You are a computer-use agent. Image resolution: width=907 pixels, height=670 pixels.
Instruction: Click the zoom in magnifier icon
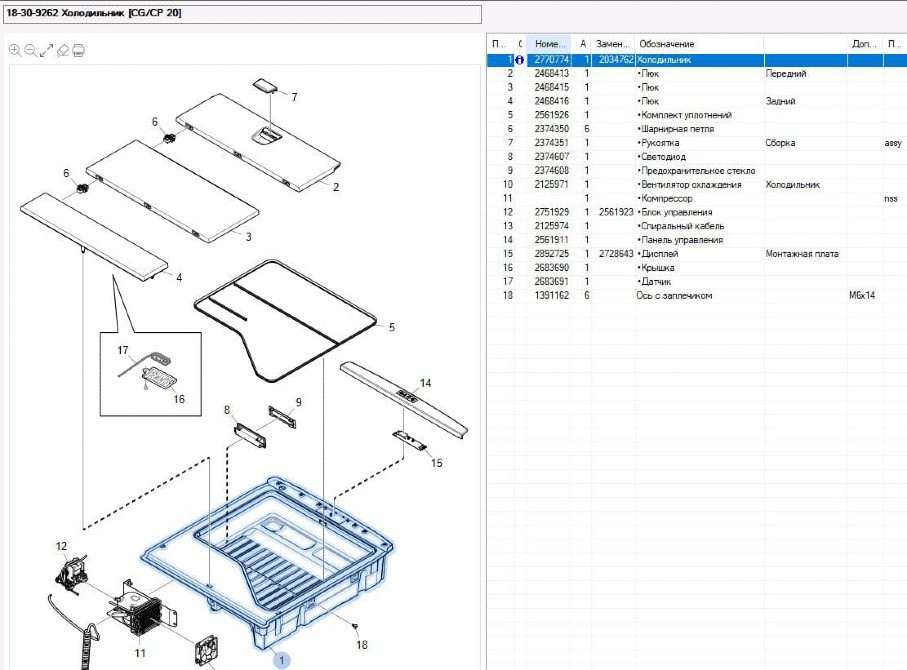[x=15, y=50]
